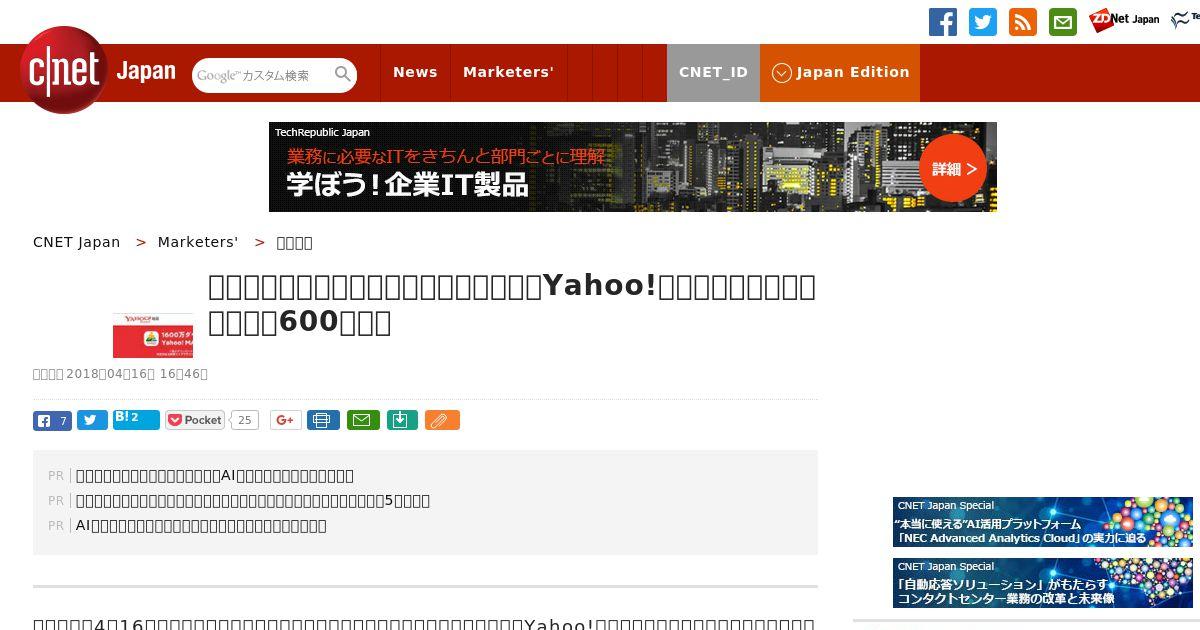
Task: Click the orange 詳細 button on banner
Action: pyautogui.click(x=953, y=168)
